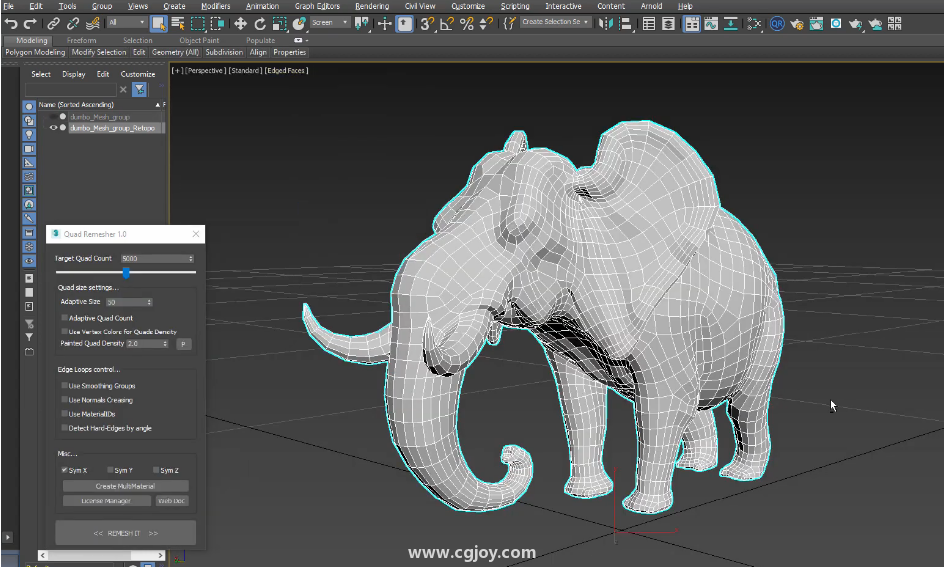Show the hidden dumbo_Mesh_group object
944x567 pixels.
coord(53,117)
